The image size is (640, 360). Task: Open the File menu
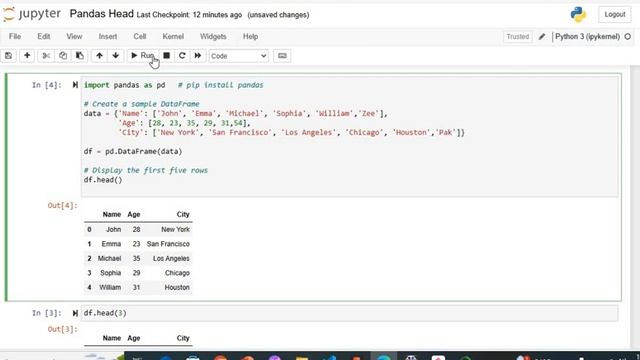tap(15, 37)
